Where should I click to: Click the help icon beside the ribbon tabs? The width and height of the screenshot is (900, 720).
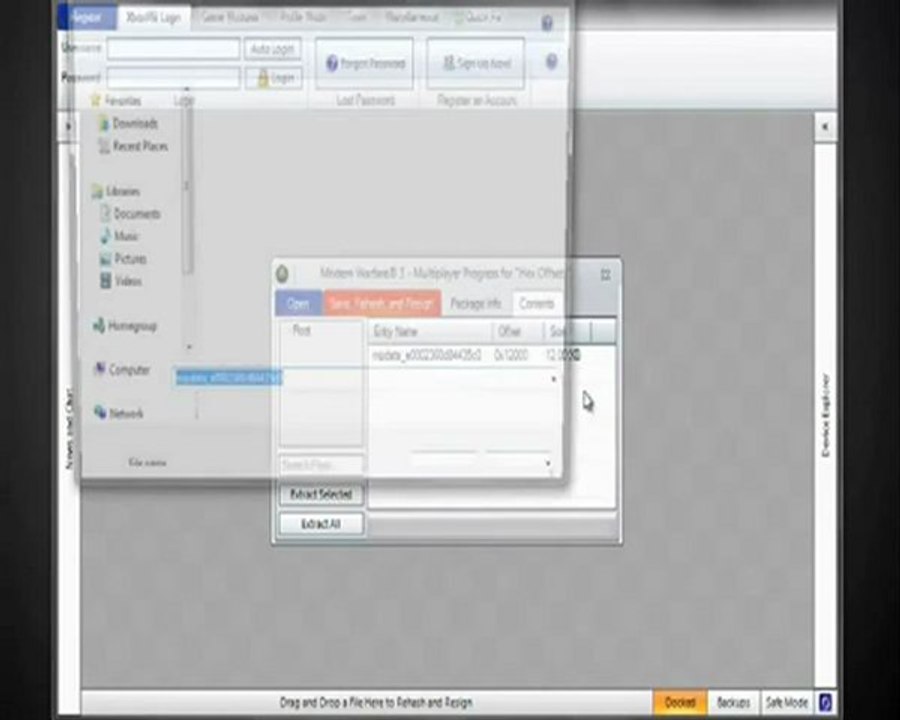click(547, 22)
